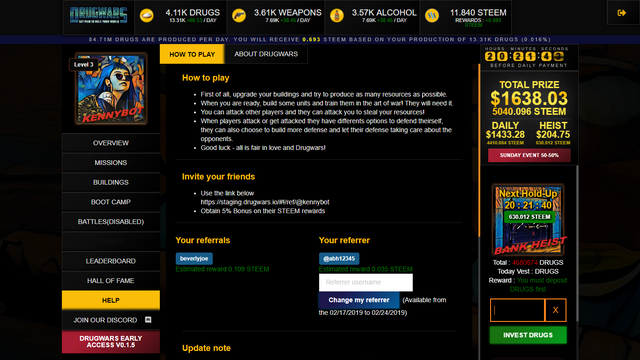640x360 pixels.
Task: Click the Update note heading
Action: pos(206,348)
